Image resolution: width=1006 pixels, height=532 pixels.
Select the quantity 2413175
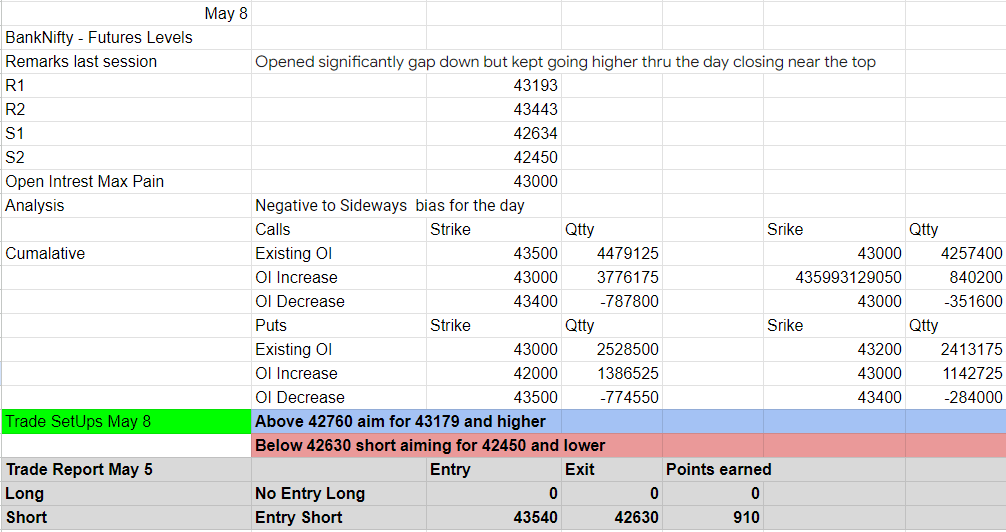click(955, 350)
